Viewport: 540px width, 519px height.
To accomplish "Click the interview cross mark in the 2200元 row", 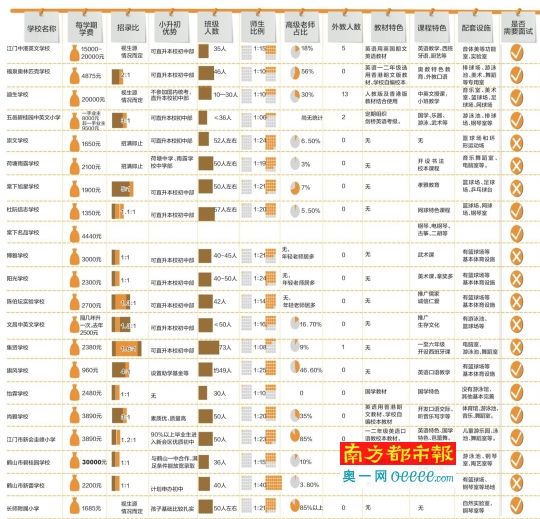I will point(517,483).
